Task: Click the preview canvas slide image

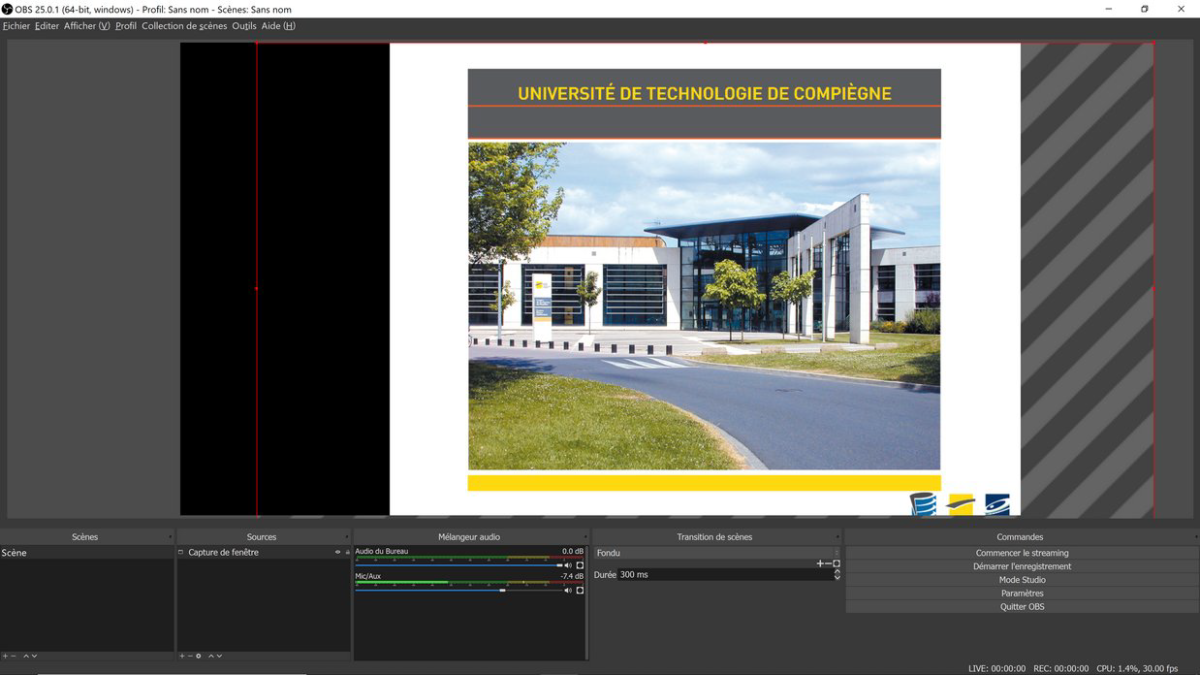Action: 704,279
